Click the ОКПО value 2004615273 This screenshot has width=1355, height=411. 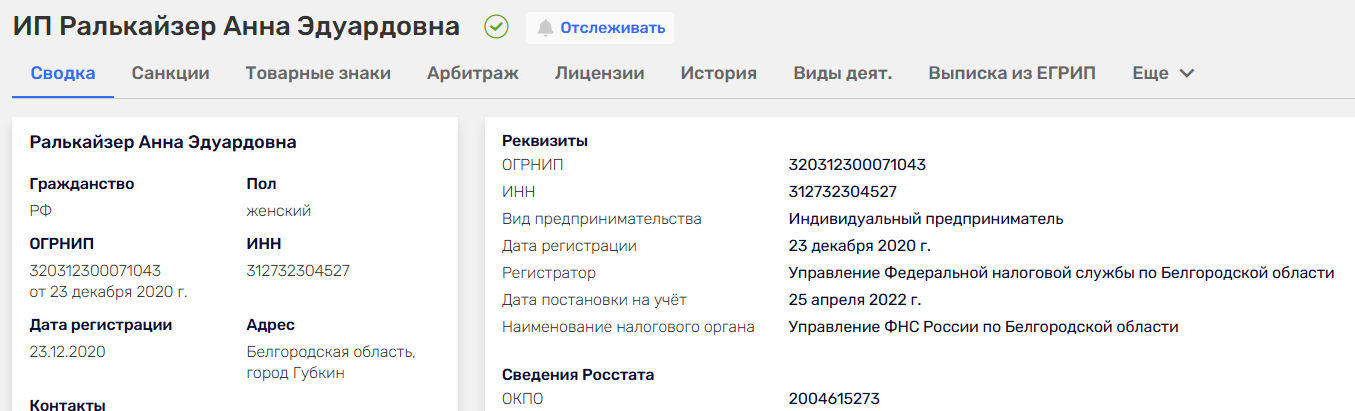pyautogui.click(x=834, y=399)
